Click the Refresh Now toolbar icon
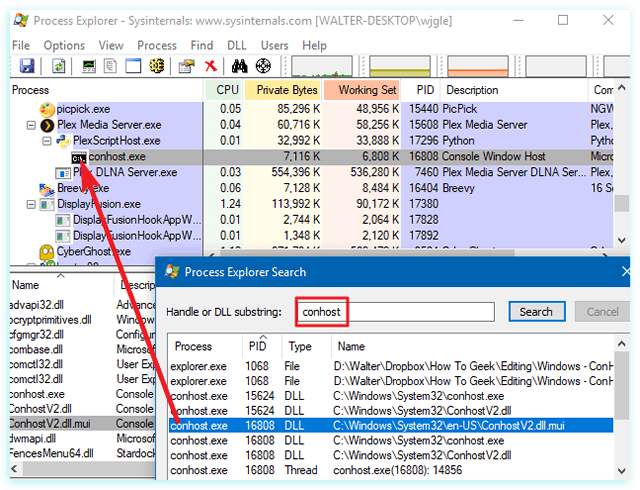 pyautogui.click(x=58, y=66)
